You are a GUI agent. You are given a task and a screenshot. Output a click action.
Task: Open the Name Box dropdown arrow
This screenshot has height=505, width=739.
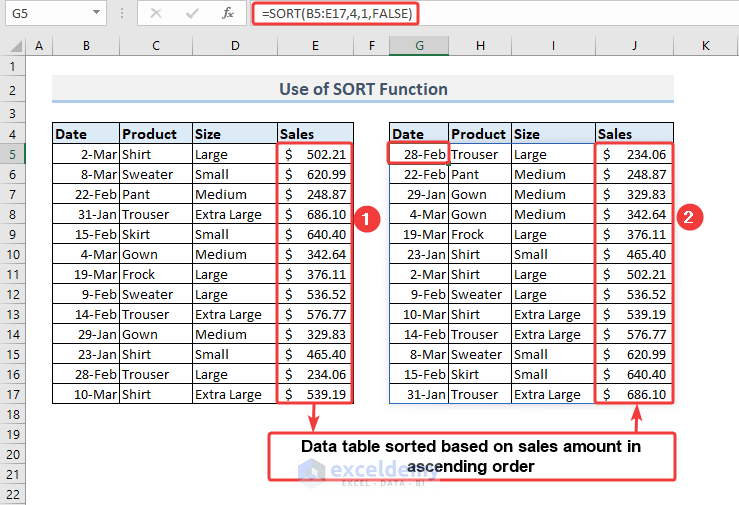96,13
